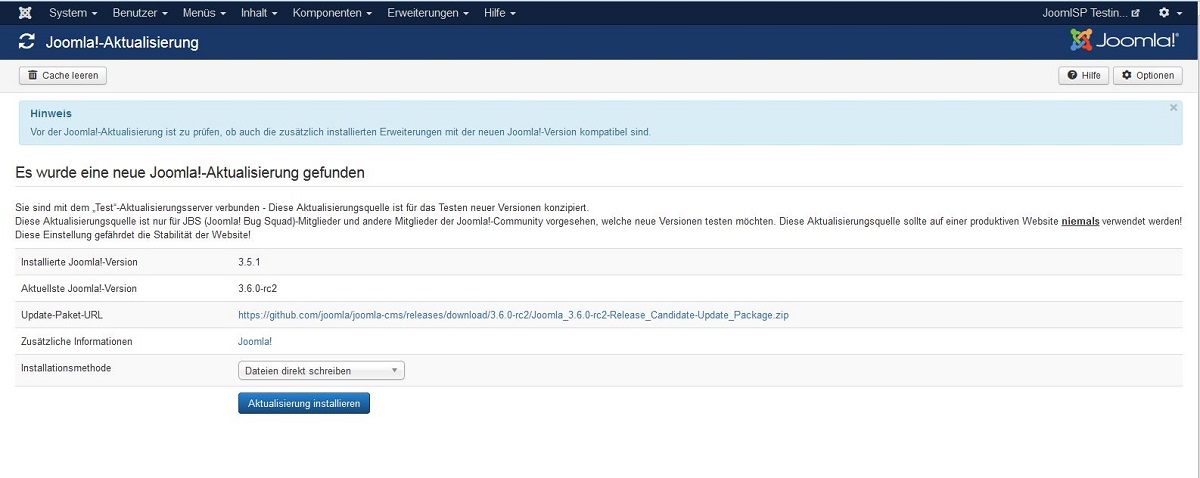Click the Cache leeren button
Screen dimensions: 1200x478
pos(63,75)
